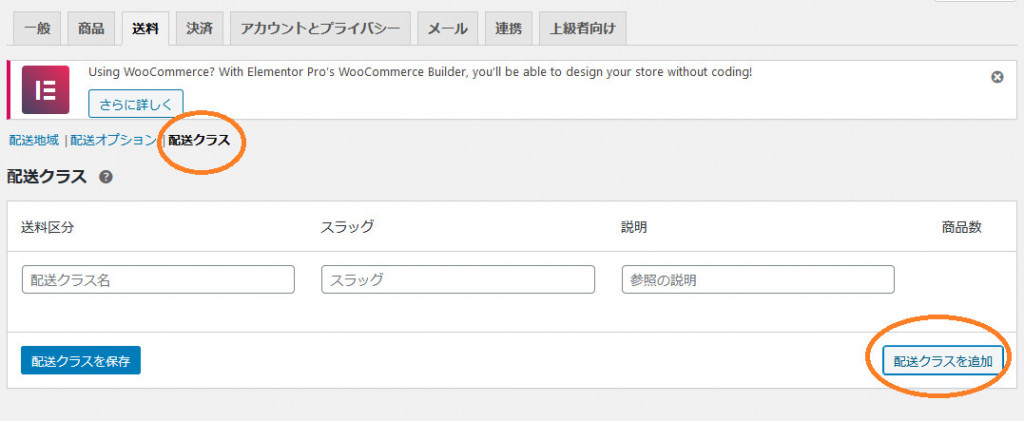
Task: Click the help icon beside 配送クラス heading
Action: coord(106,177)
